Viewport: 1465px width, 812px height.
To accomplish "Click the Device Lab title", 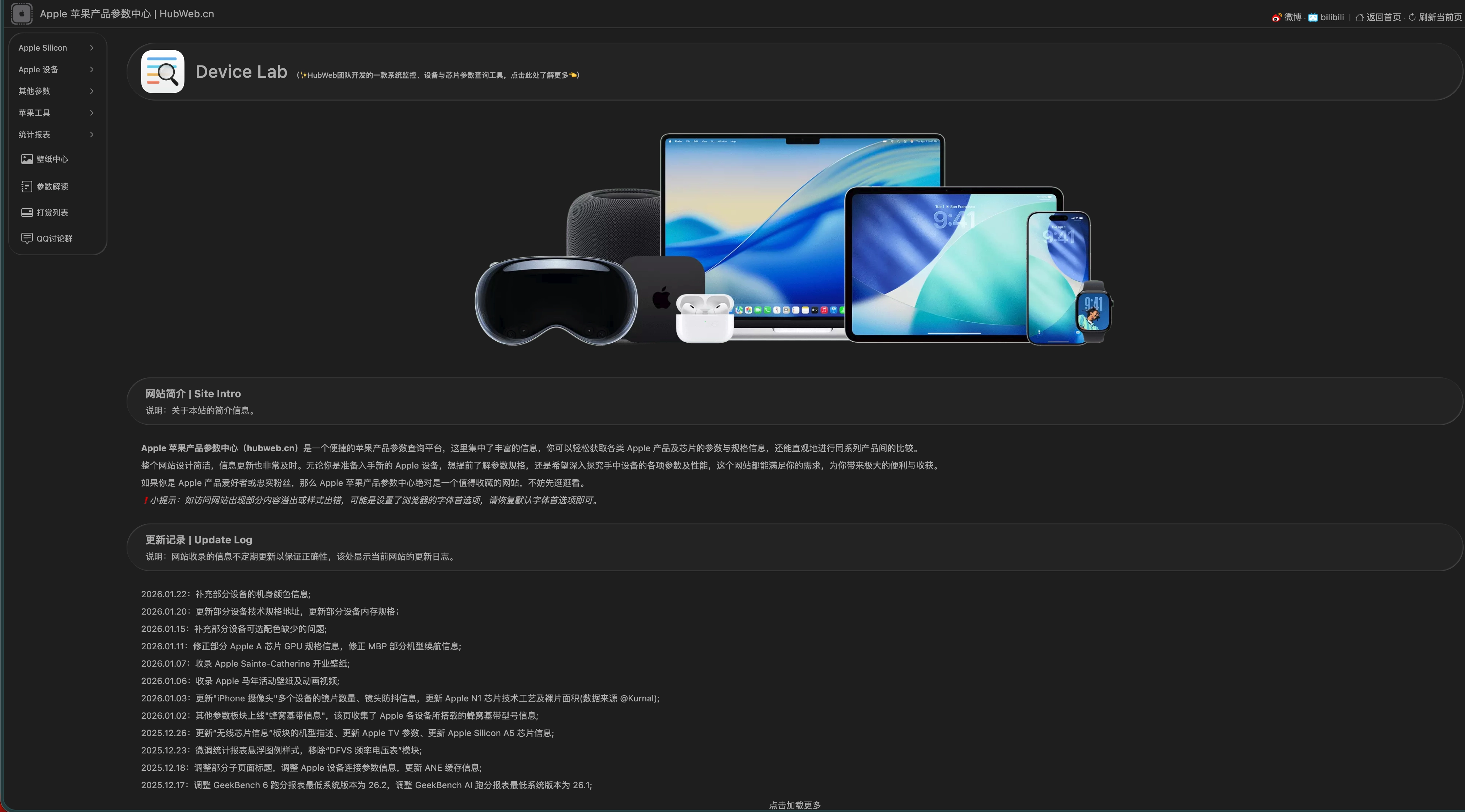I will [x=241, y=72].
